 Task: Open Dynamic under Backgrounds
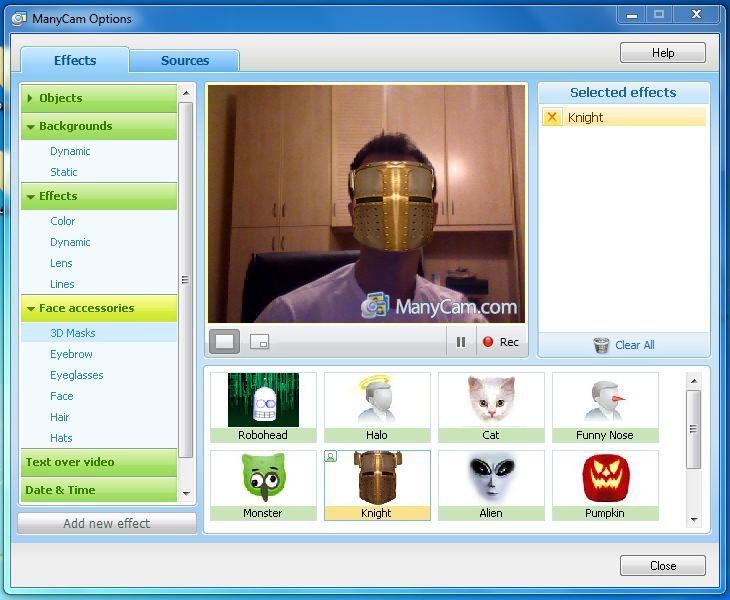click(70, 151)
